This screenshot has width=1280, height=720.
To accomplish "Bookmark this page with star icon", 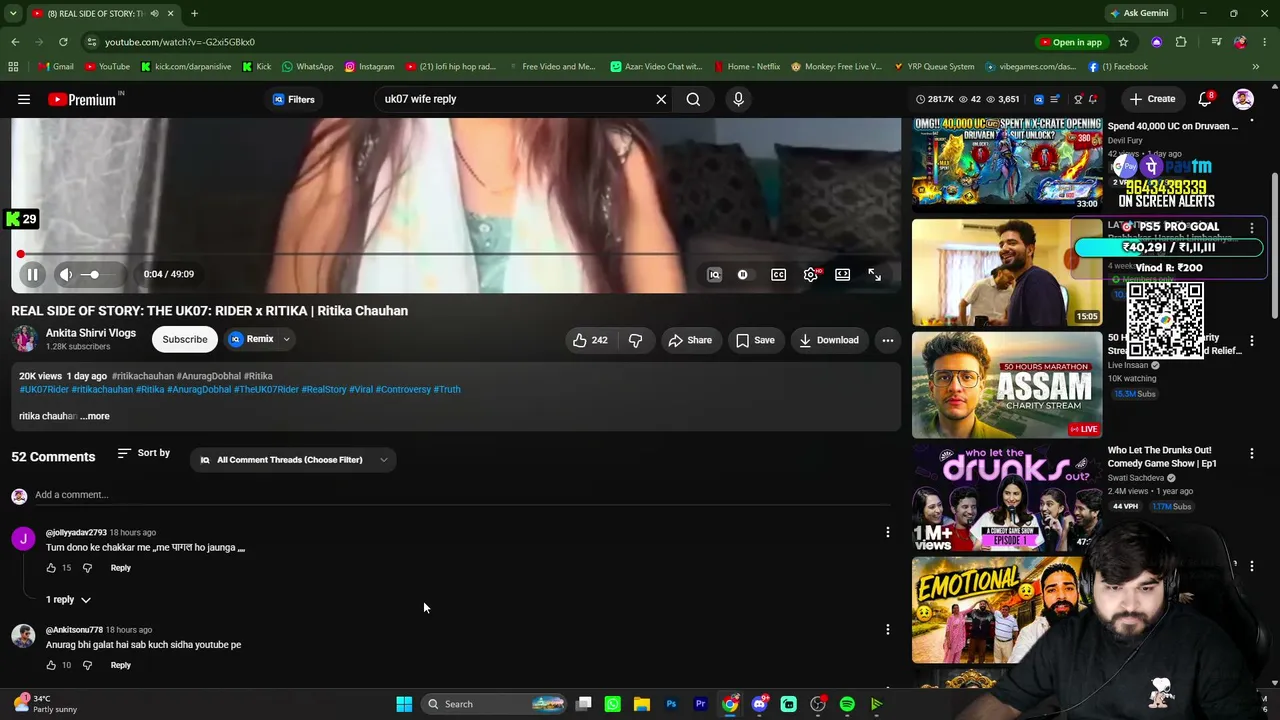I will click(1123, 42).
